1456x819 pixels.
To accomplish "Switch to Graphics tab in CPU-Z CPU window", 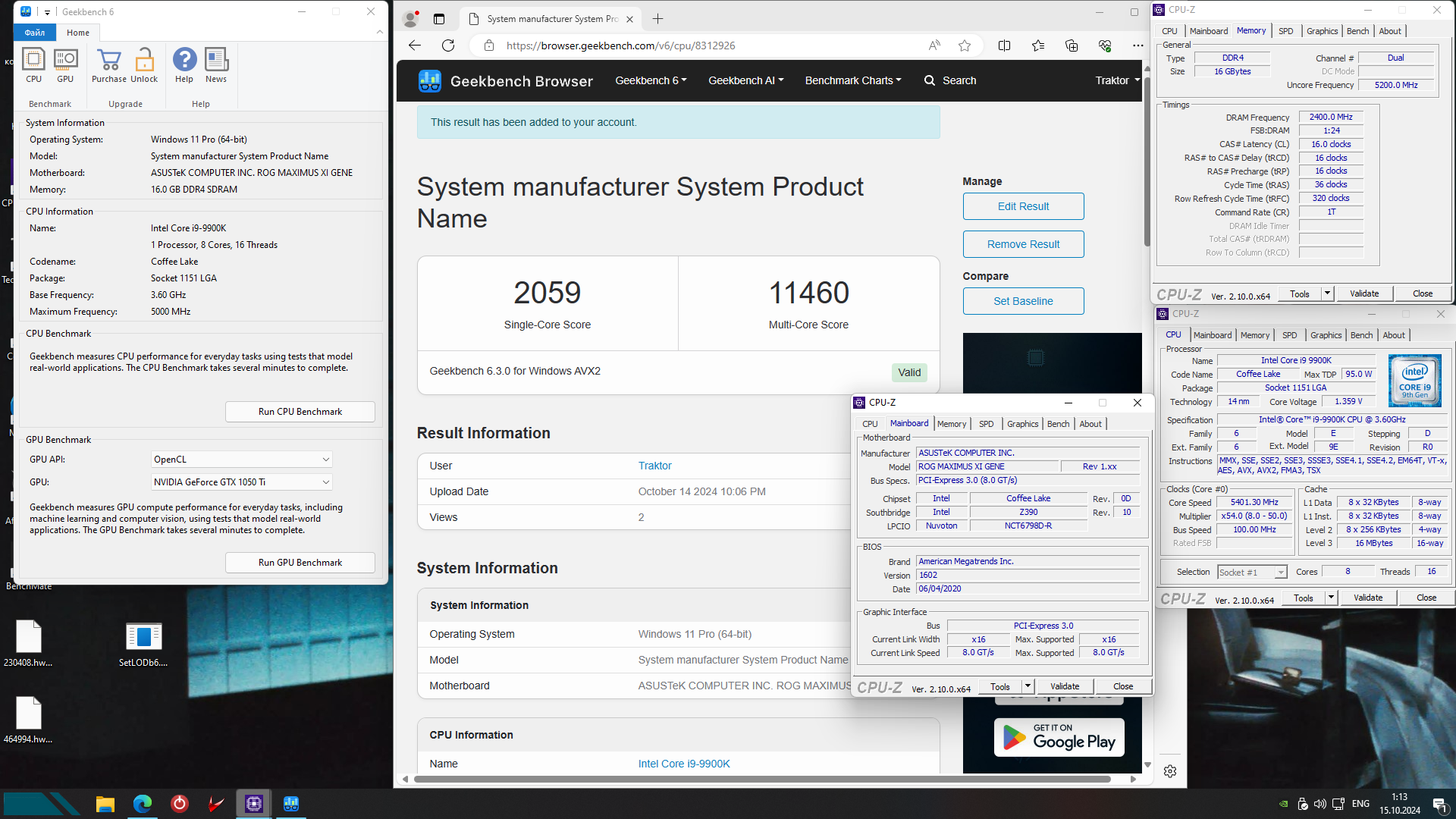I will [1326, 335].
